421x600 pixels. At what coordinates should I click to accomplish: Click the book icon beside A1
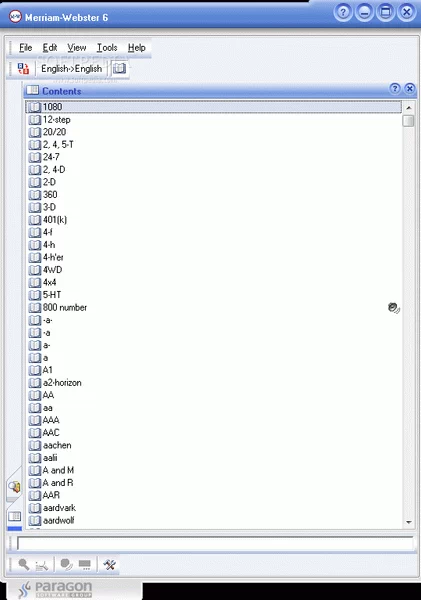35,370
